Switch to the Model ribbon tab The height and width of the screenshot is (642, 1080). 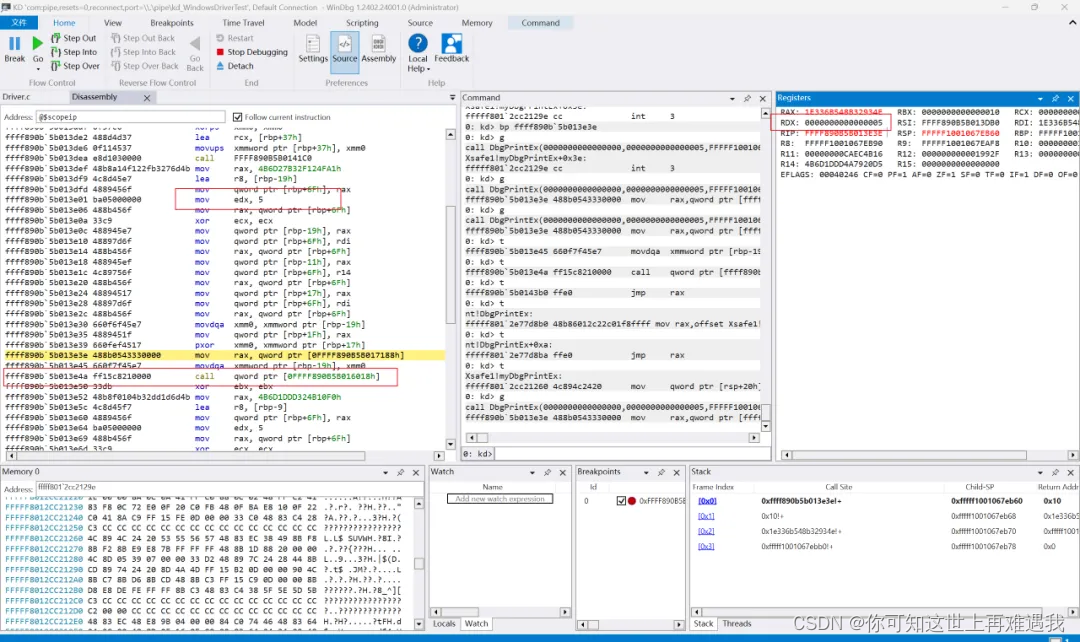pos(305,23)
